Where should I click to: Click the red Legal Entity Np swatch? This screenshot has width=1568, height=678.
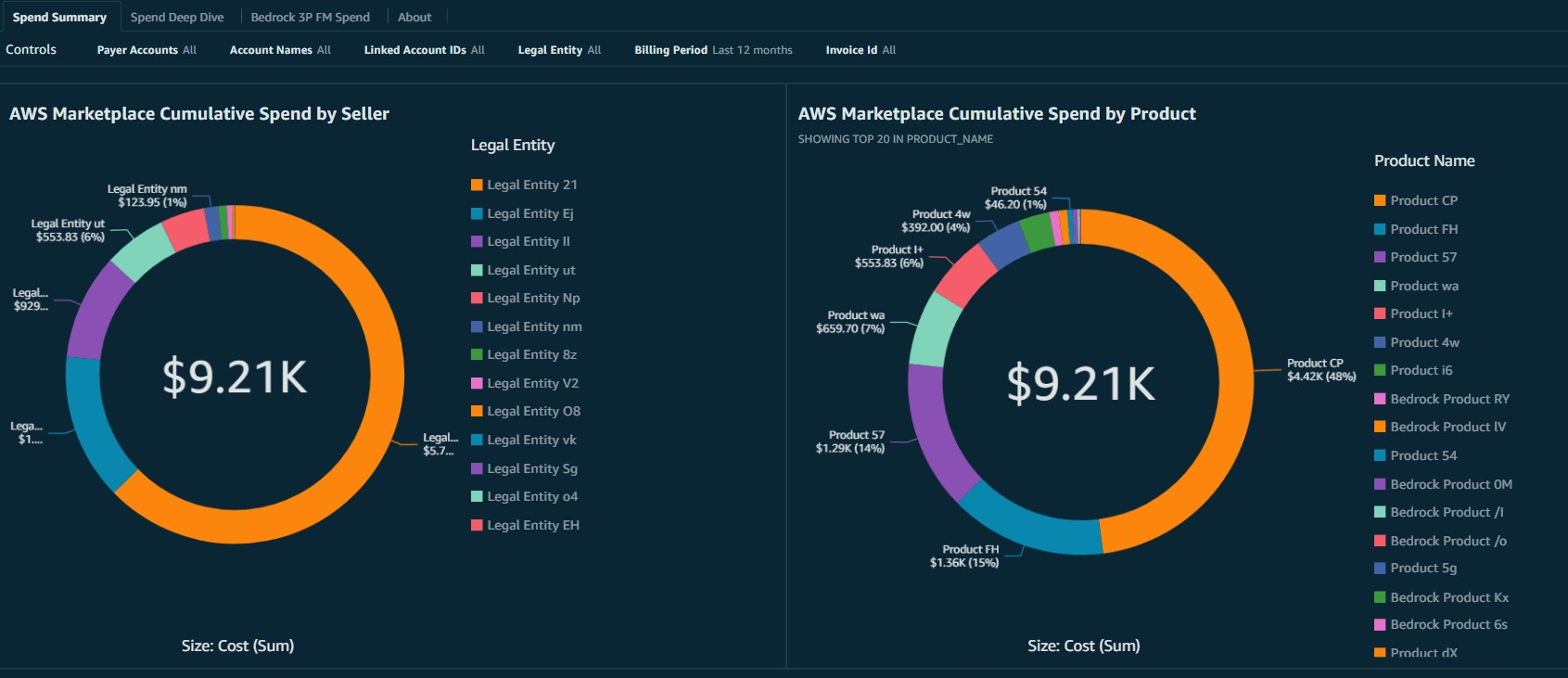click(477, 298)
